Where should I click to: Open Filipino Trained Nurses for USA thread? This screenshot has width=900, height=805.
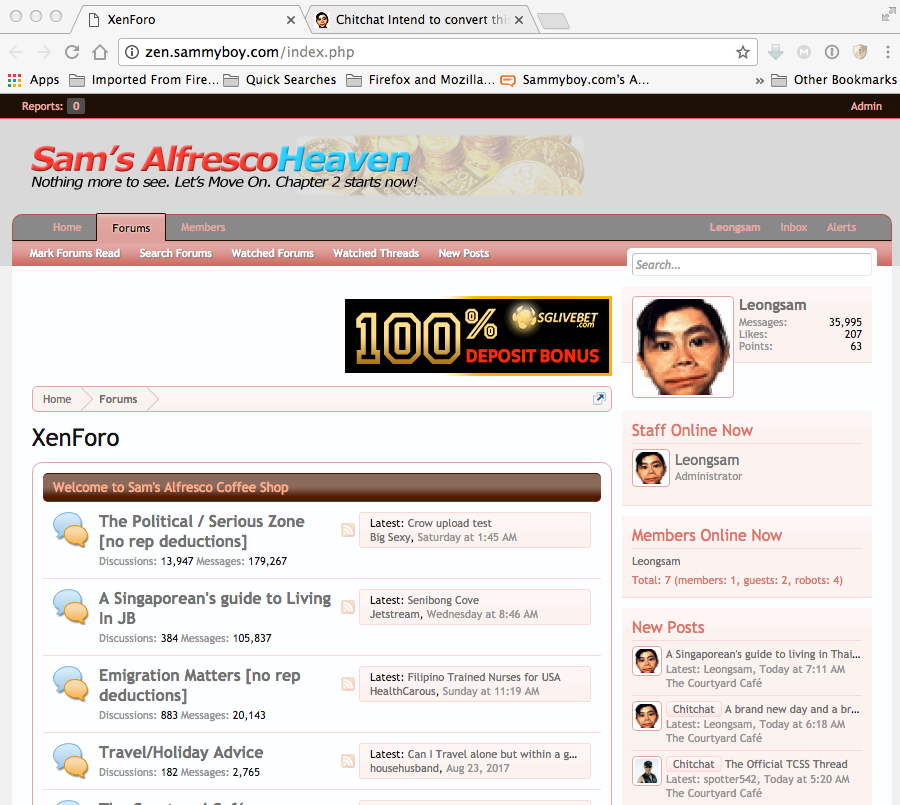point(484,677)
